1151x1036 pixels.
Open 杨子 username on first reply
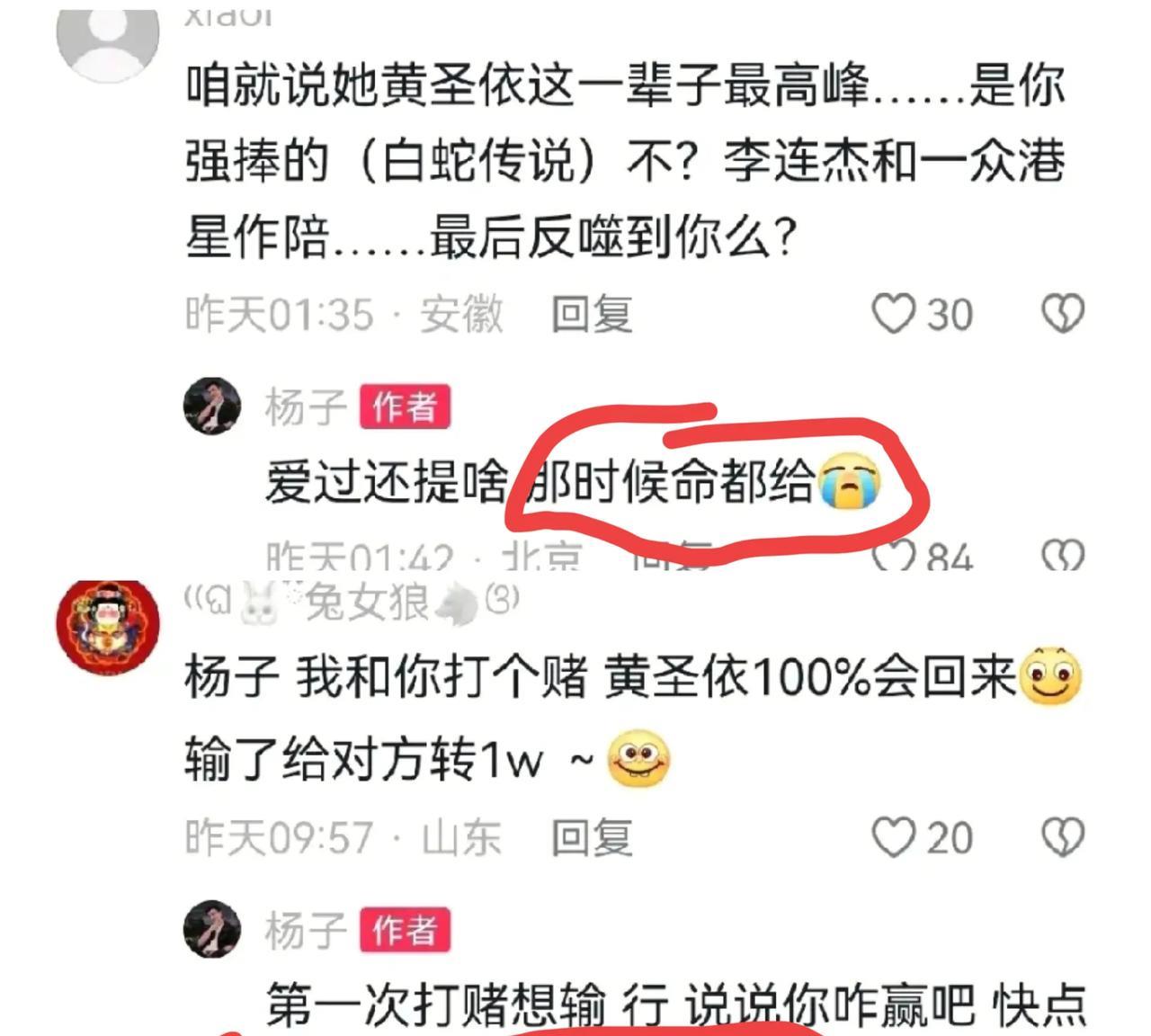(x=306, y=406)
